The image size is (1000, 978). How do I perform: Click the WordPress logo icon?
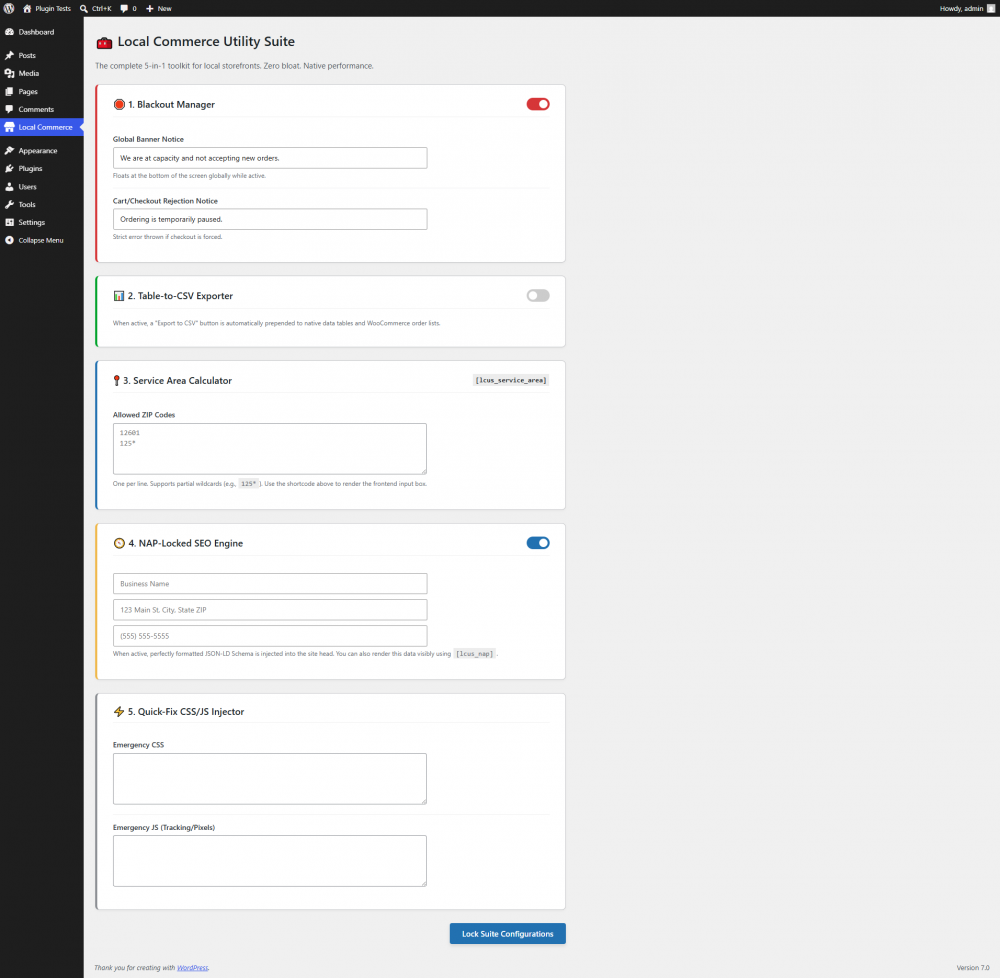9,8
